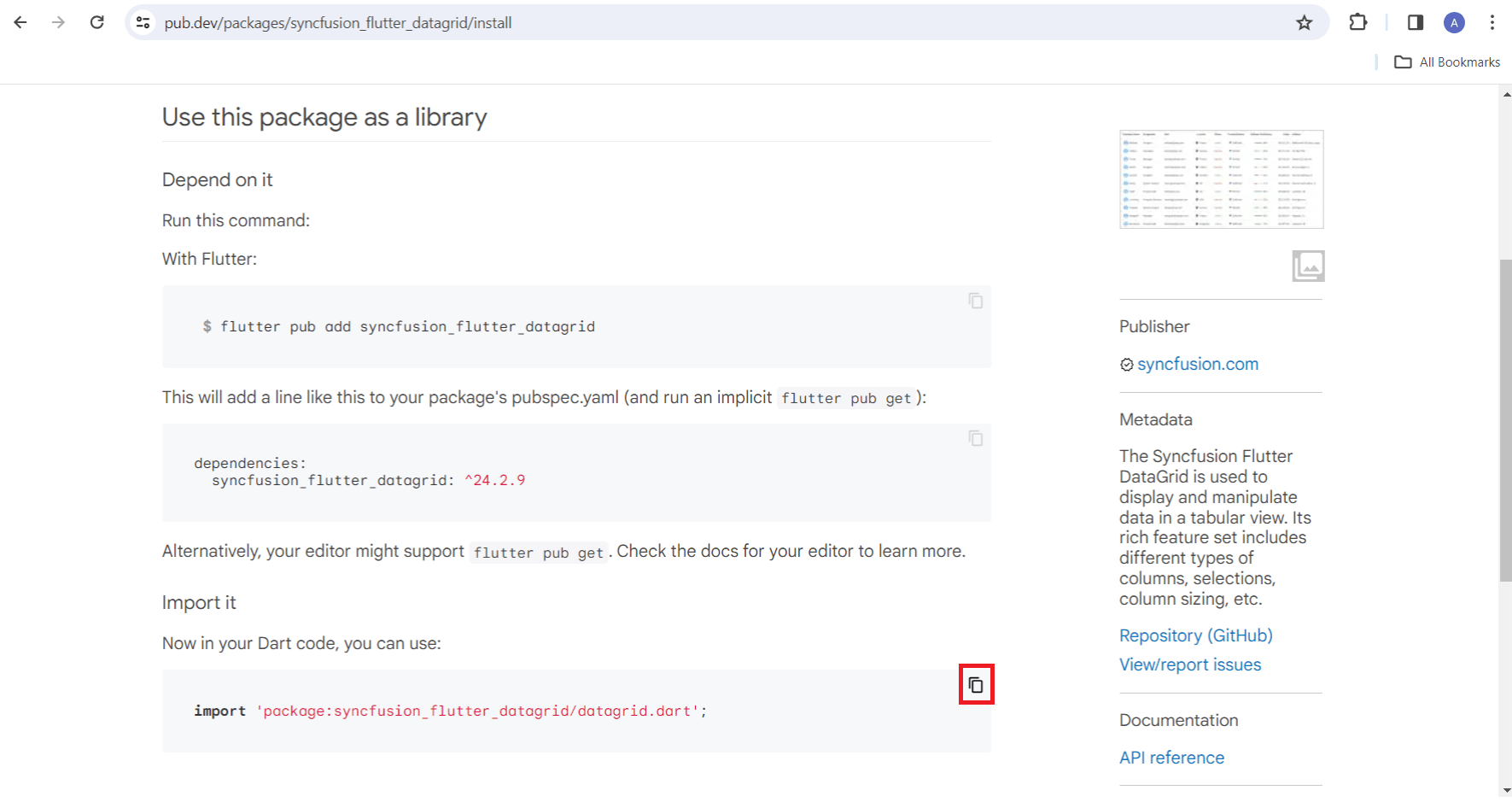Click the 'Depend on it' heading
The height and width of the screenshot is (802, 1512).
coord(217,179)
